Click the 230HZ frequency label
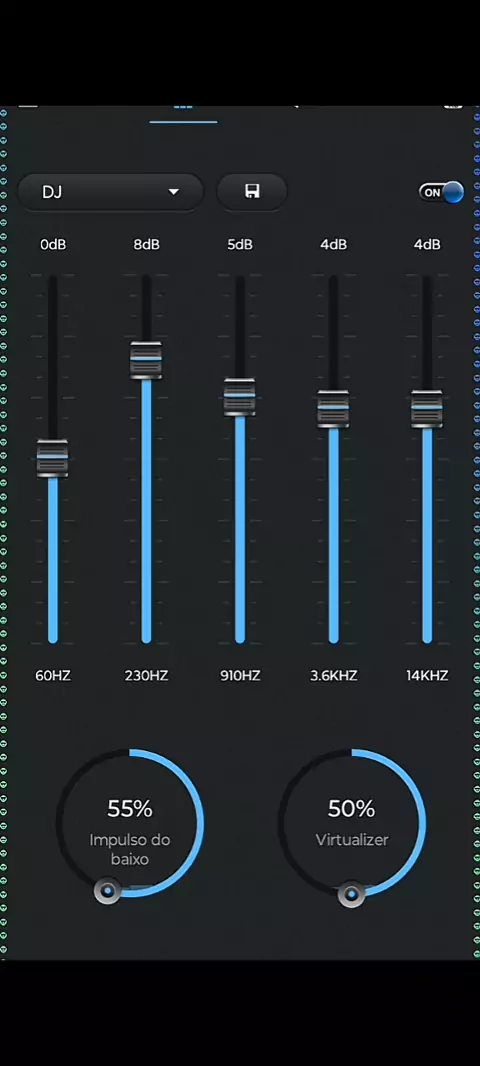 tap(146, 676)
